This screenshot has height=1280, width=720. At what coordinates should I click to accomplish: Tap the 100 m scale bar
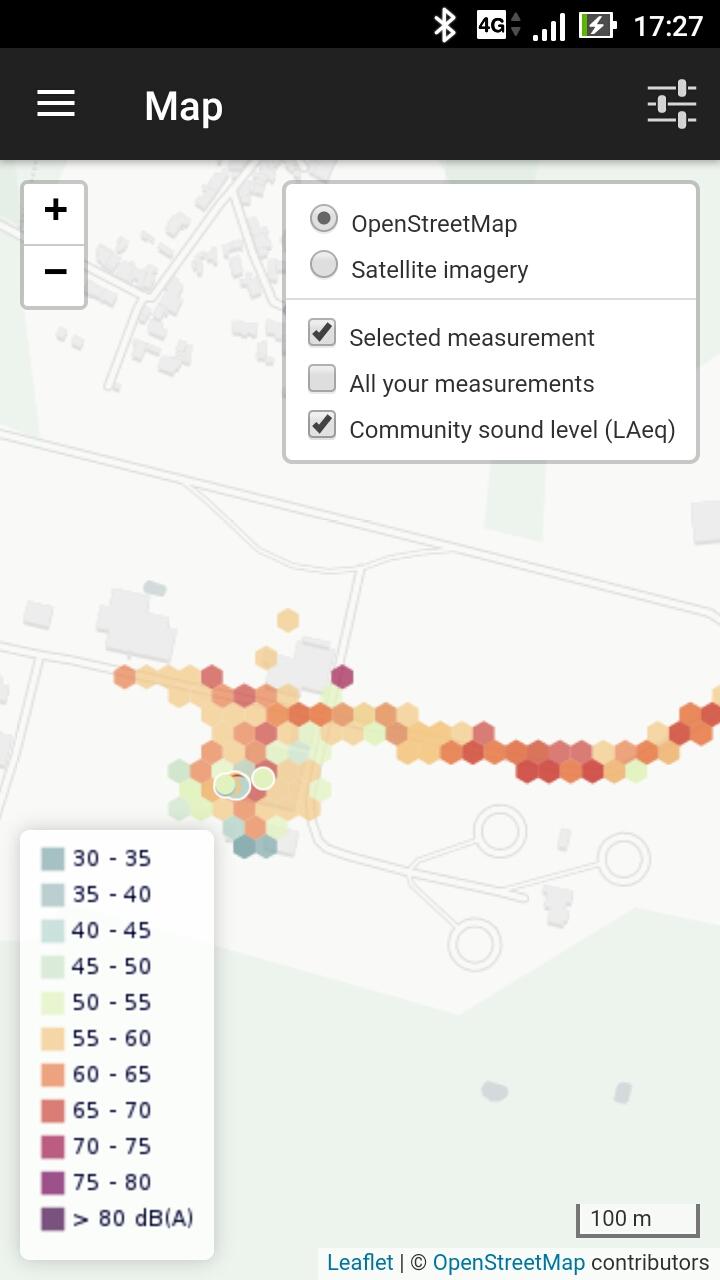(x=637, y=1219)
